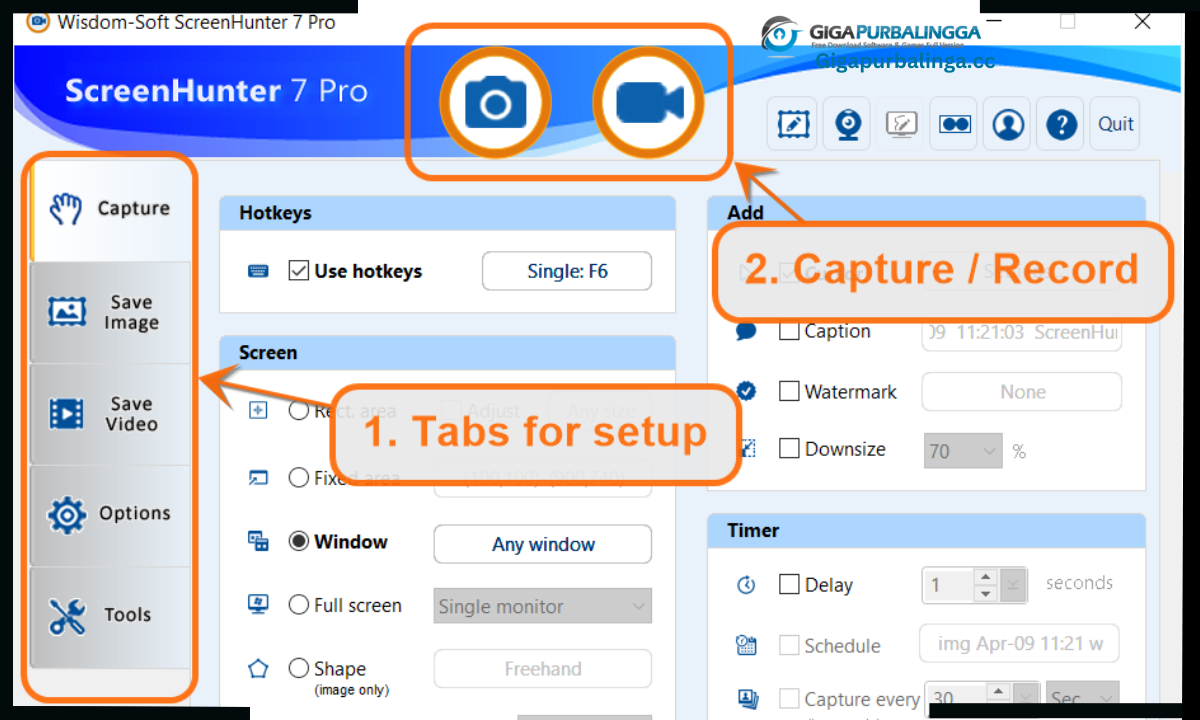Click the Single: F6 hotkey button
This screenshot has width=1200, height=720.
click(567, 271)
